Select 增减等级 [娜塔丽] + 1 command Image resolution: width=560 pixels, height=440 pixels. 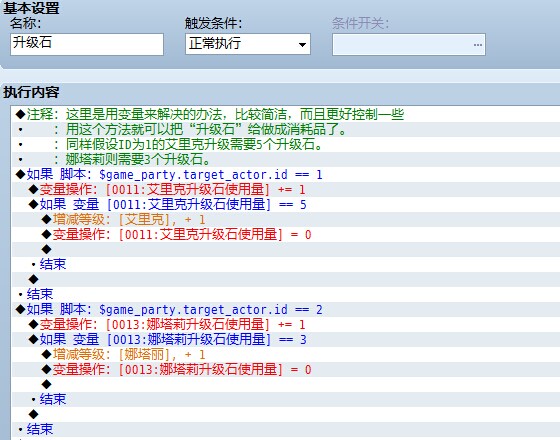pyautogui.click(x=286, y=354)
